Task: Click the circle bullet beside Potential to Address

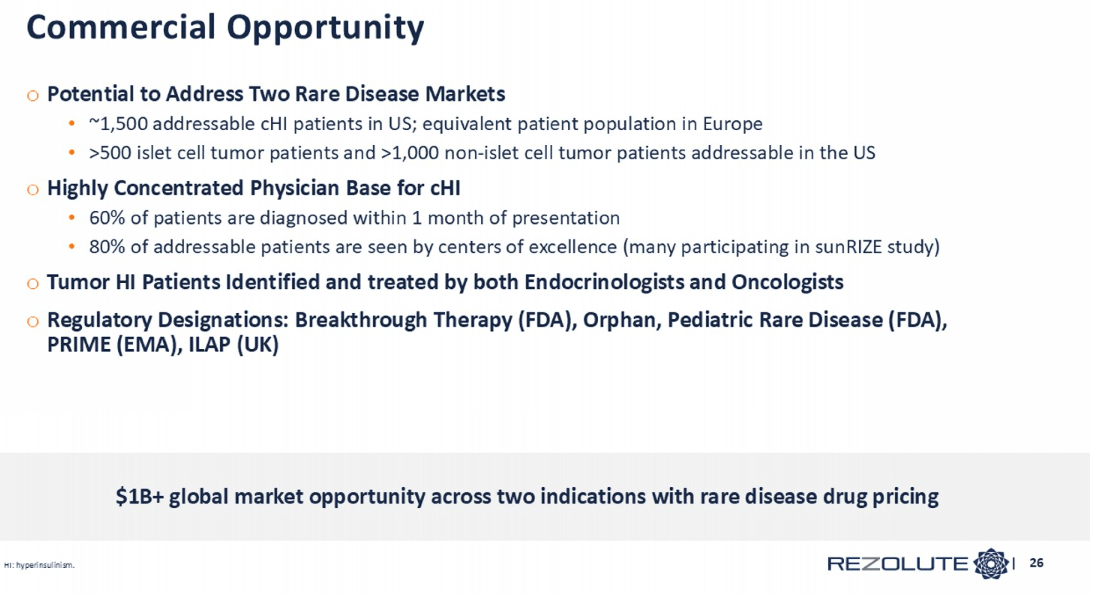Action: (x=33, y=96)
